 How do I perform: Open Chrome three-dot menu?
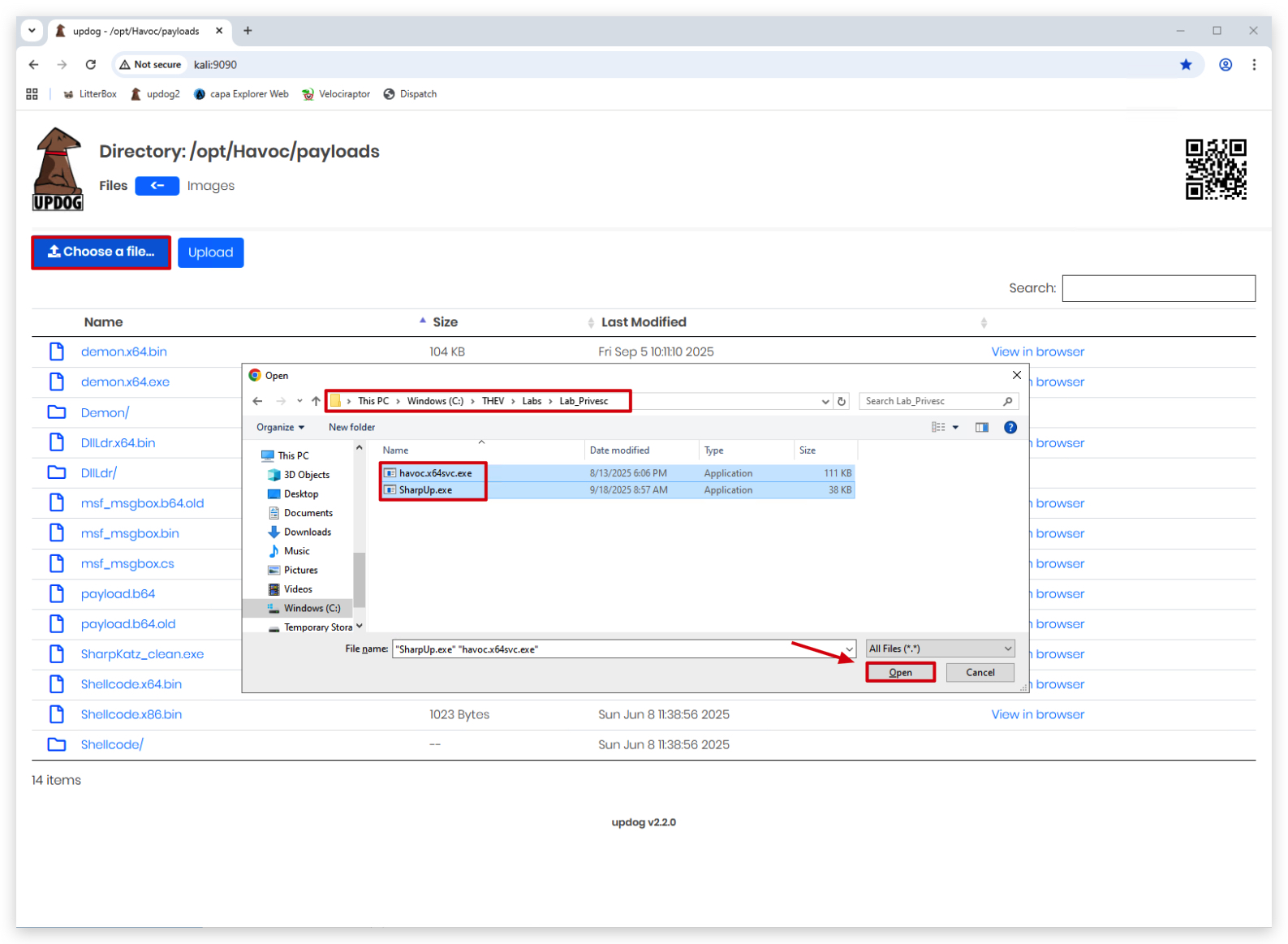(1254, 65)
